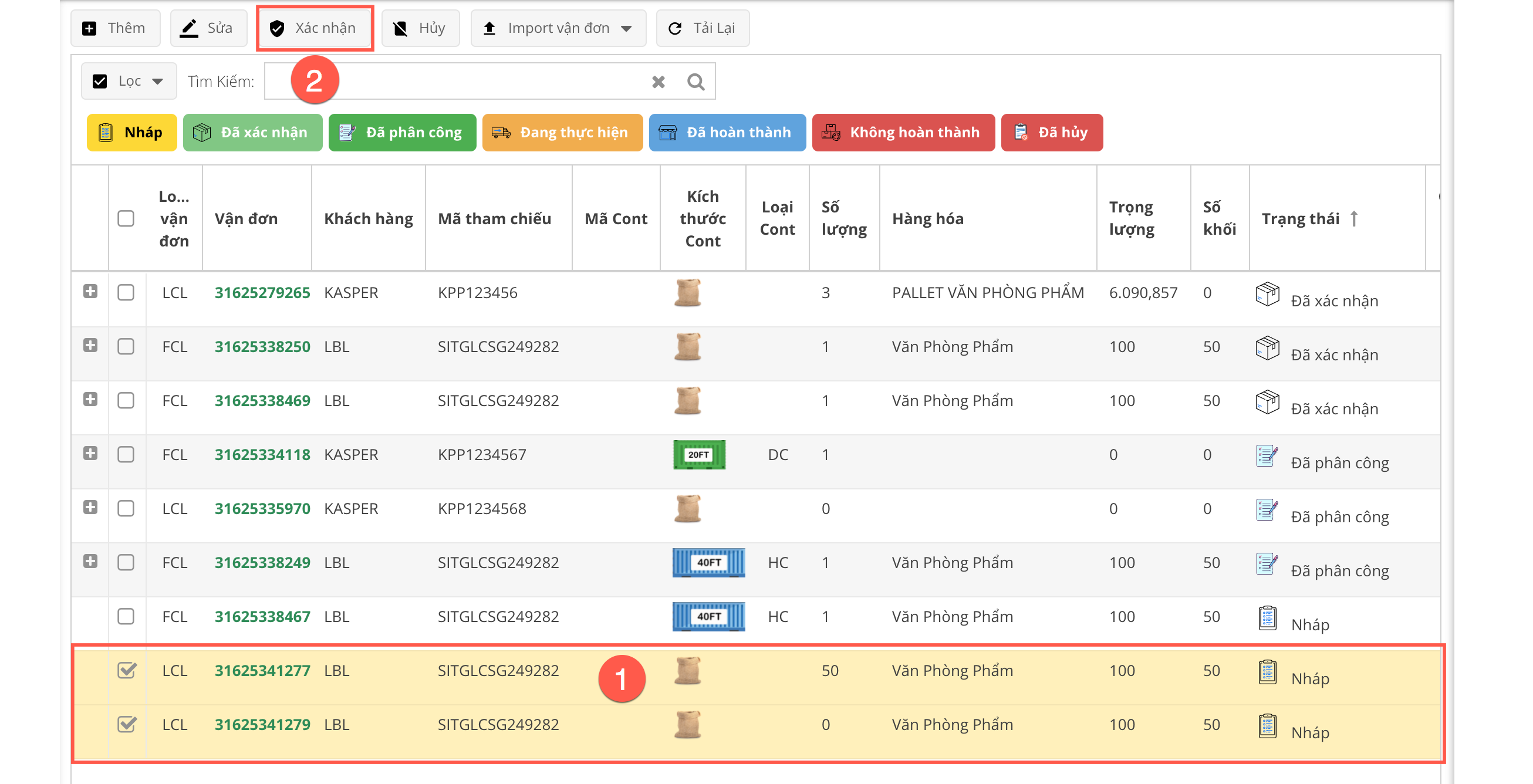Click the Sửa edit pencil button
Viewport: 1533px width, 784px height.
[208, 28]
